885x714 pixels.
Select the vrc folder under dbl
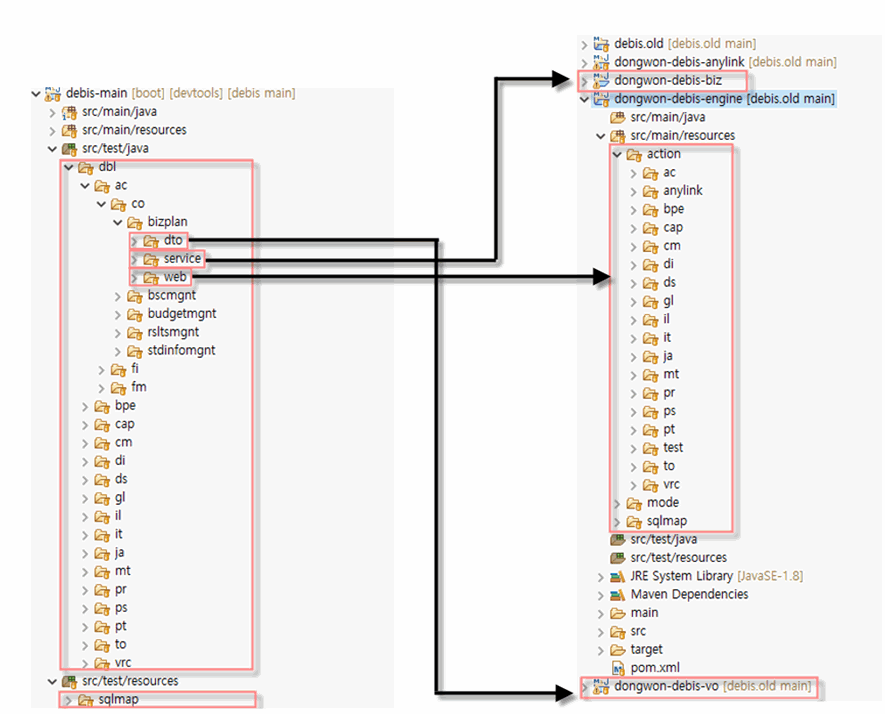pos(123,663)
